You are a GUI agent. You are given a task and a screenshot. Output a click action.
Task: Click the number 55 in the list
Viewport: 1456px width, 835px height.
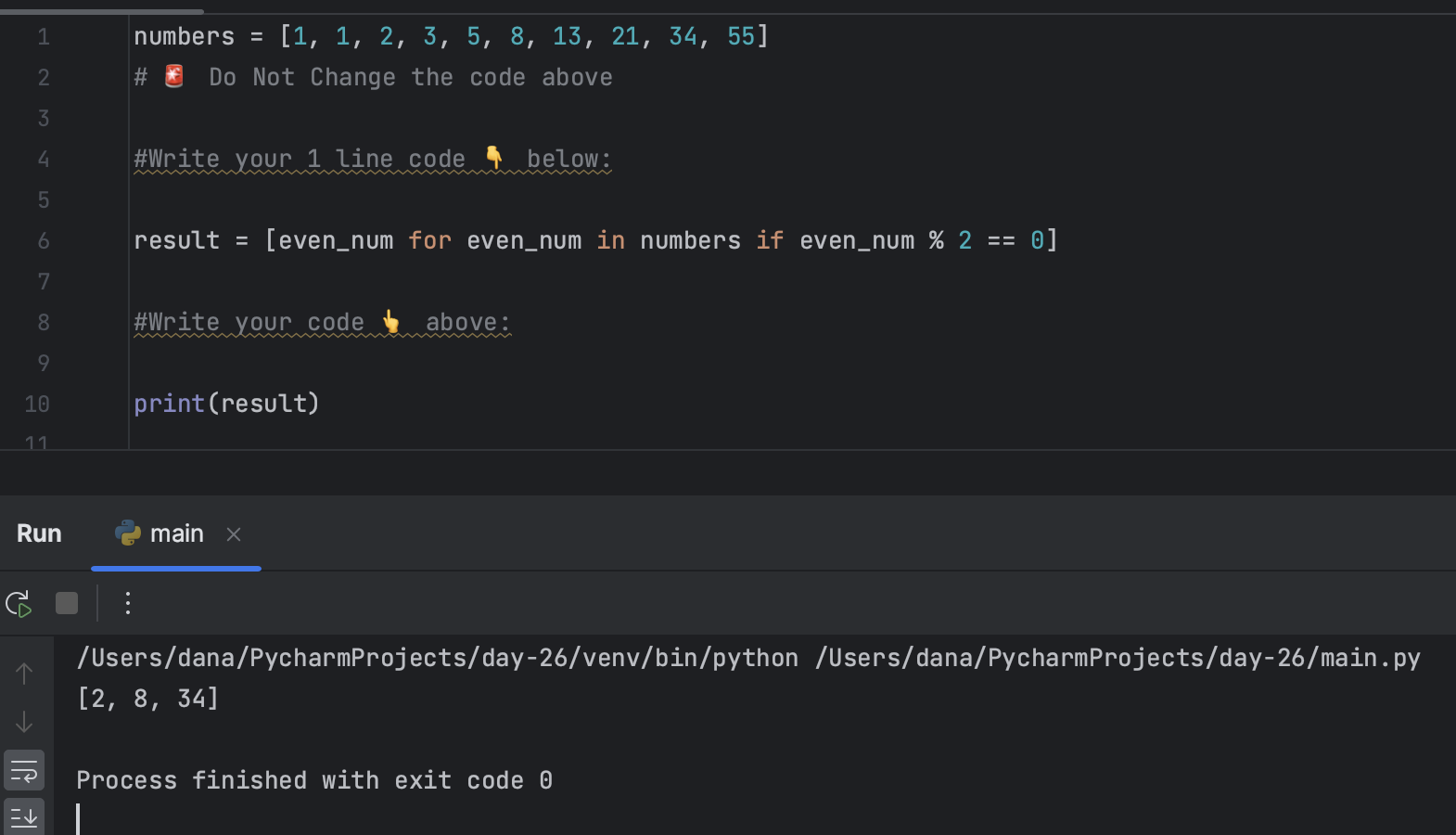741,36
